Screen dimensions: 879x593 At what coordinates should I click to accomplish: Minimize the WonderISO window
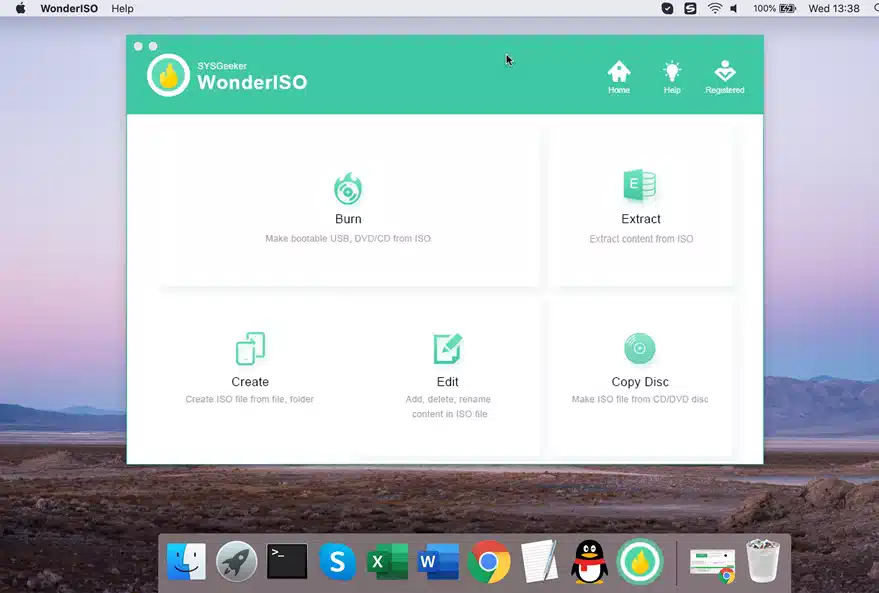pyautogui.click(x=153, y=46)
